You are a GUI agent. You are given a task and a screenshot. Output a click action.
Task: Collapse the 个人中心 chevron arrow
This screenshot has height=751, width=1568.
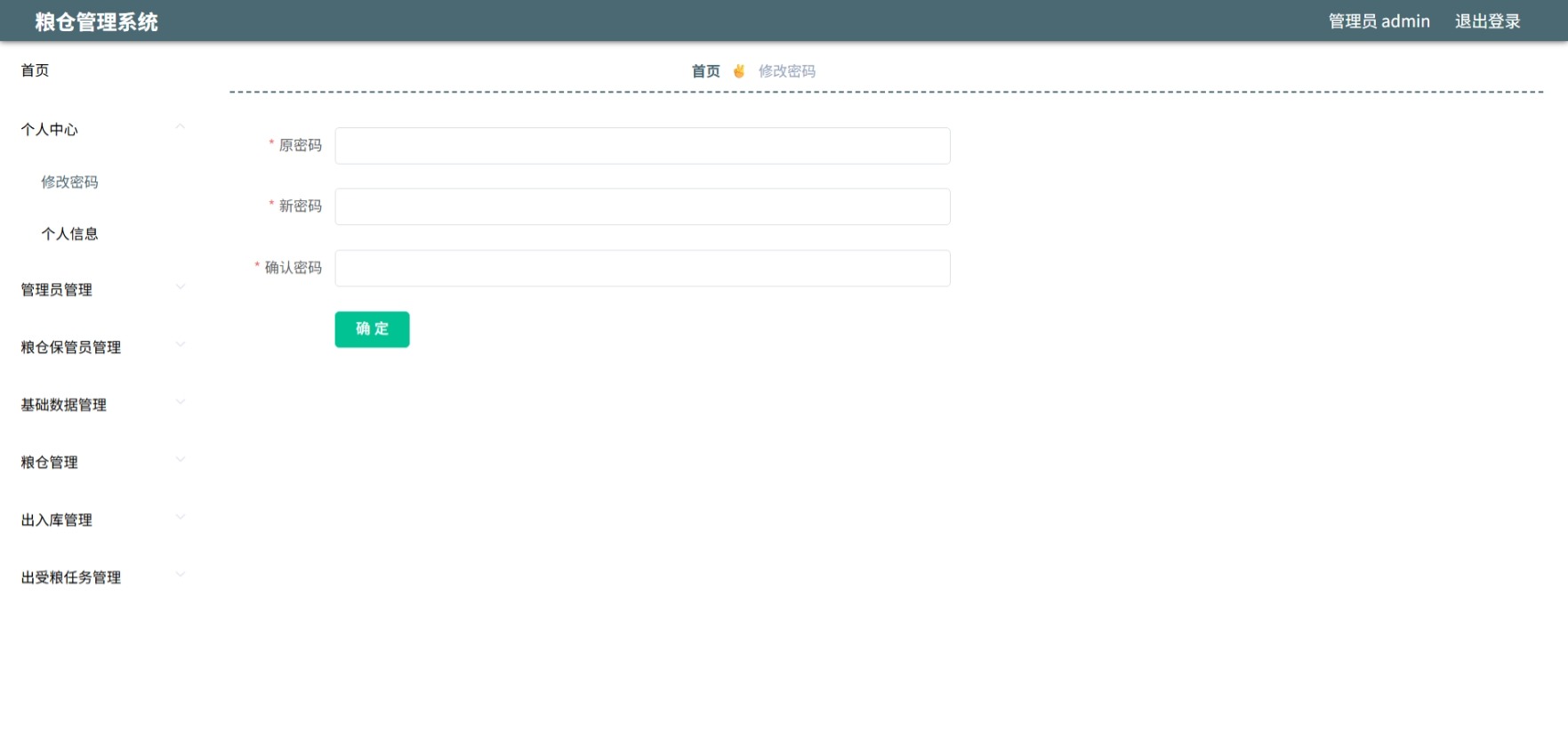(181, 126)
